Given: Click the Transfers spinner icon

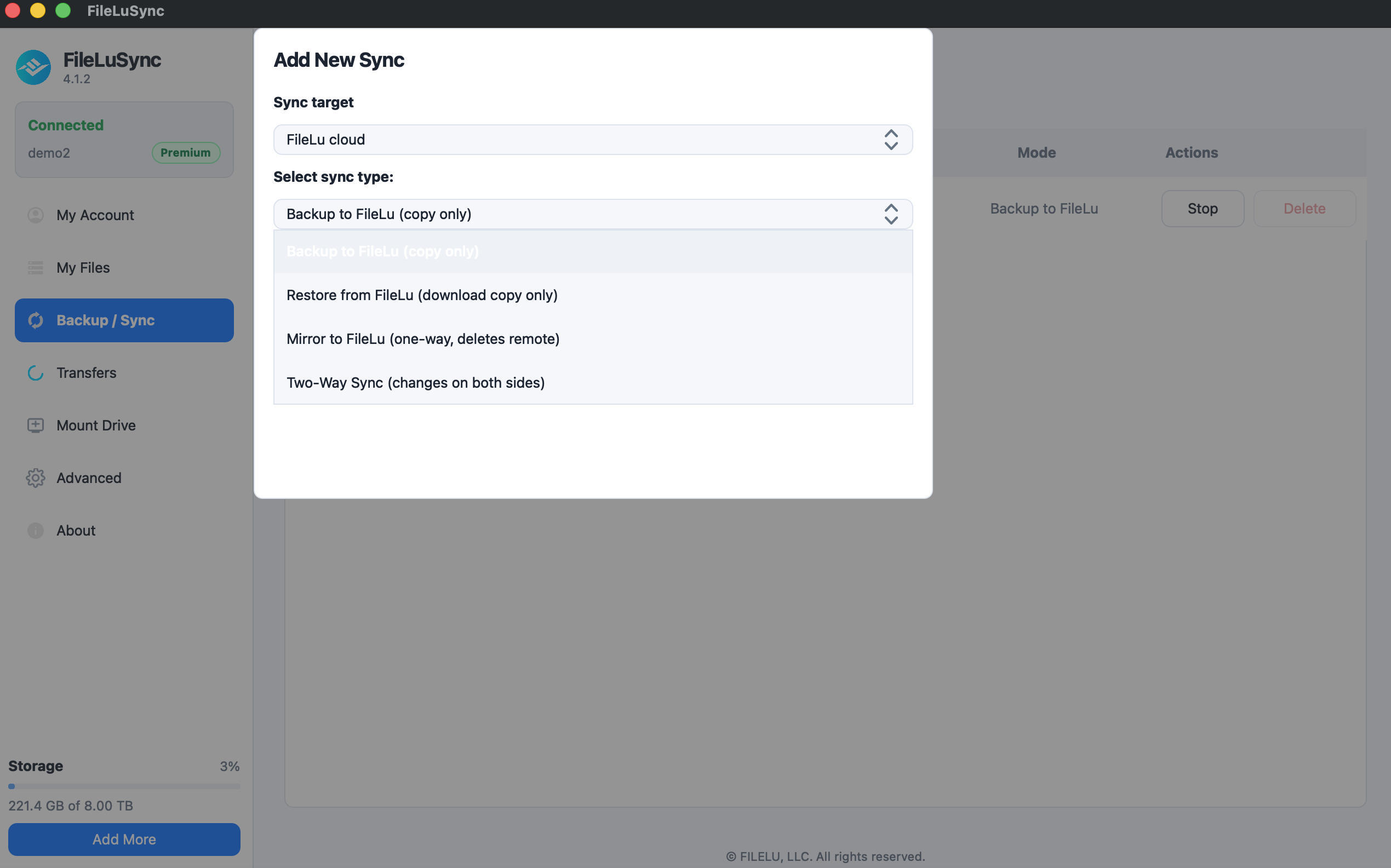Looking at the screenshot, I should [36, 372].
